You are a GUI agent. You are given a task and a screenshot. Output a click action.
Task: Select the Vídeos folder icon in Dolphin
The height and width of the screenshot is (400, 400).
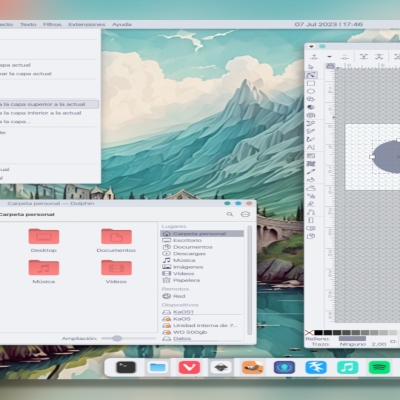[x=116, y=267]
